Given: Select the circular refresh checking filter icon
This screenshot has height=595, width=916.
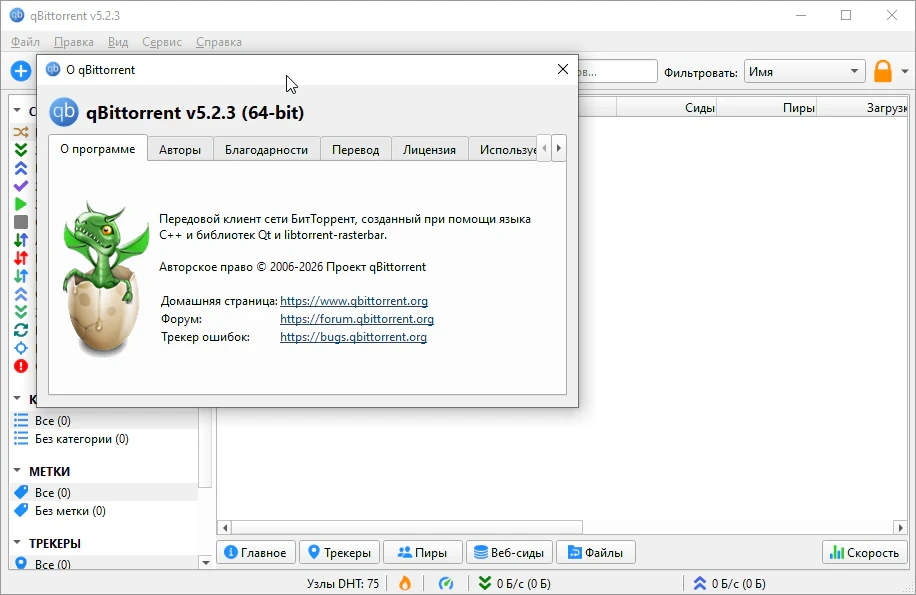Looking at the screenshot, I should [x=20, y=330].
